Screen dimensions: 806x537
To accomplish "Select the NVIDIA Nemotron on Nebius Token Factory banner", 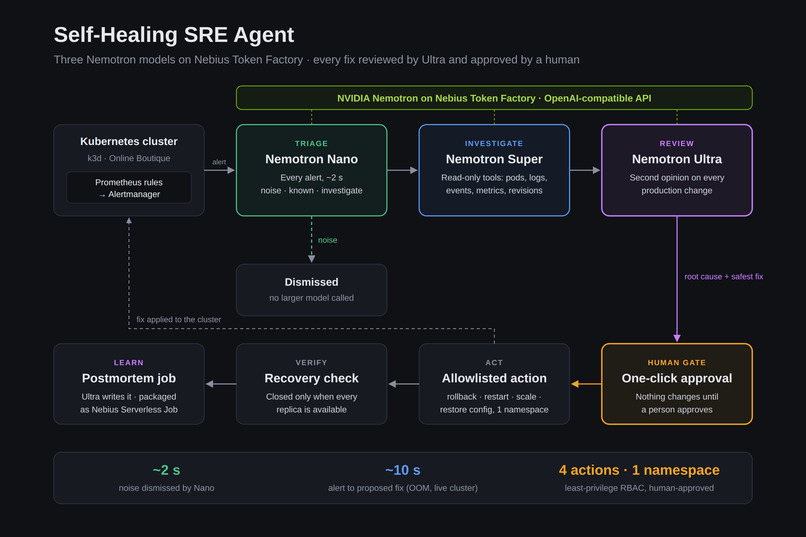I will (x=494, y=98).
